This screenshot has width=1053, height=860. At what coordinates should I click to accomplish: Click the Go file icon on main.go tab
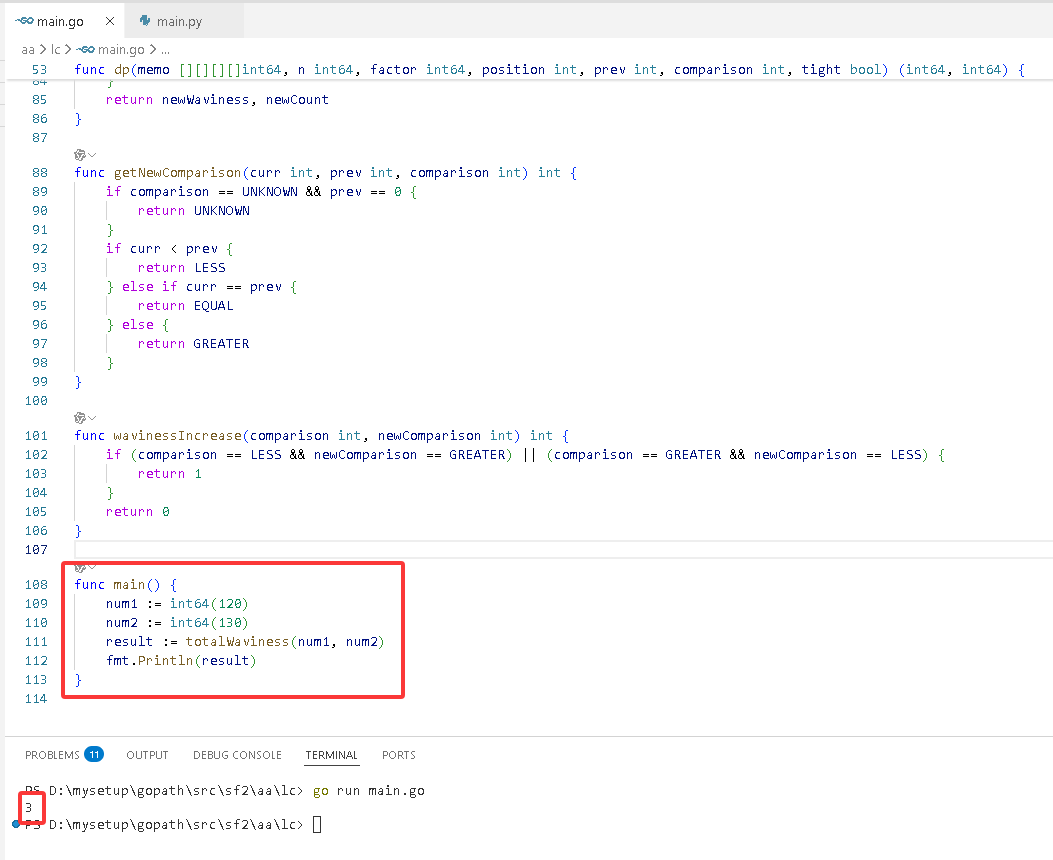click(24, 21)
